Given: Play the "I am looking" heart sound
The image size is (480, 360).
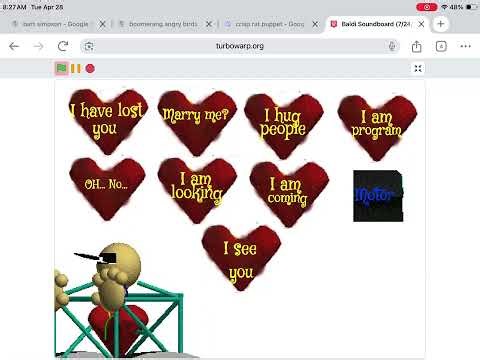Looking at the screenshot, I should [197, 190].
